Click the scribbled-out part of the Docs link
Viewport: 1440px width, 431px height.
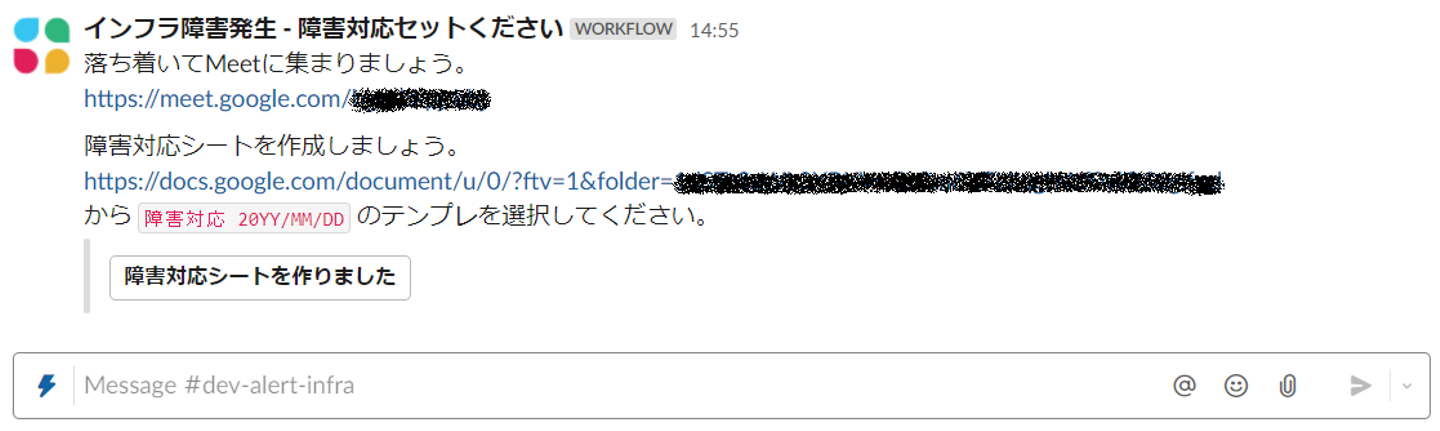coord(949,181)
